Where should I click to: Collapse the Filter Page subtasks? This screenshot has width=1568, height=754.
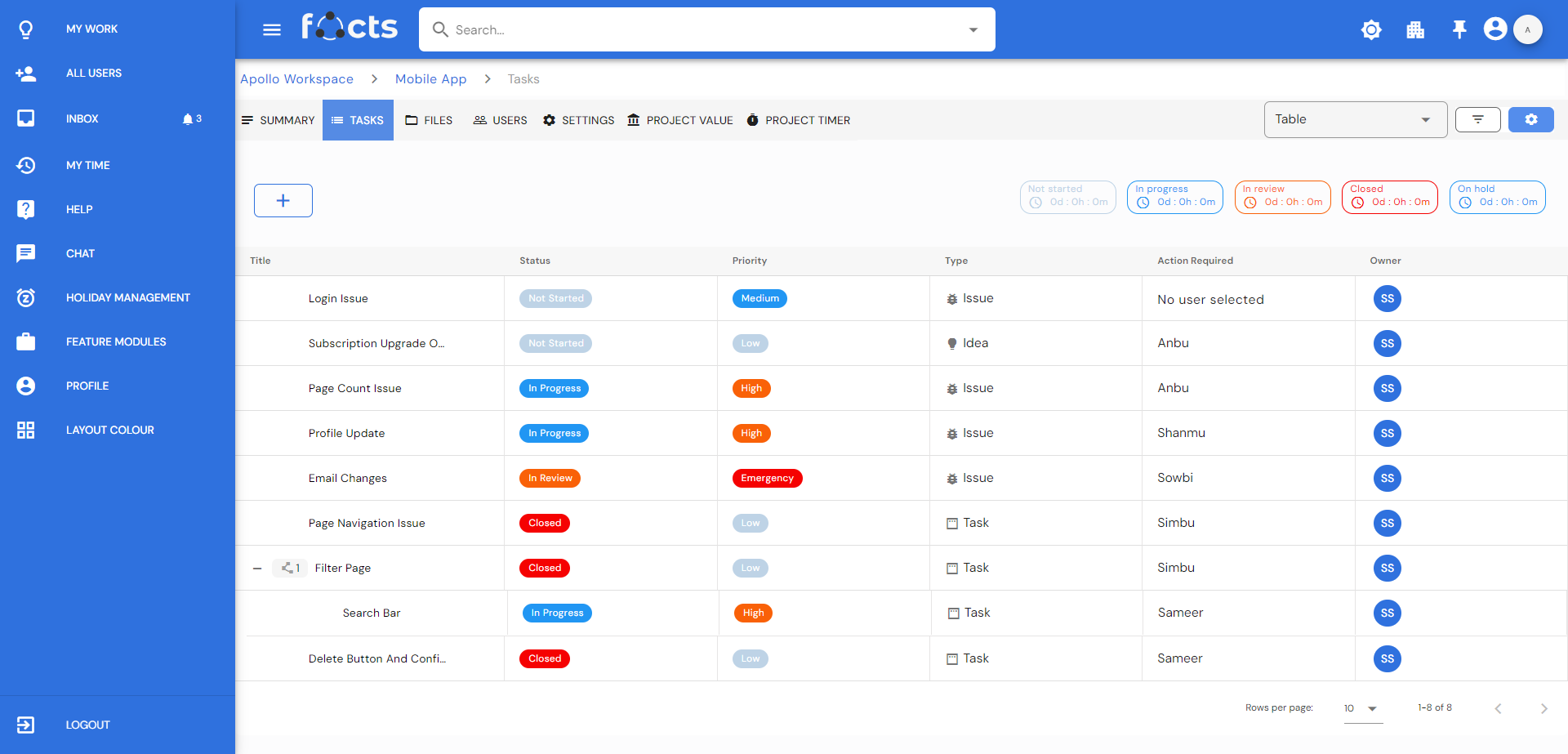(257, 569)
